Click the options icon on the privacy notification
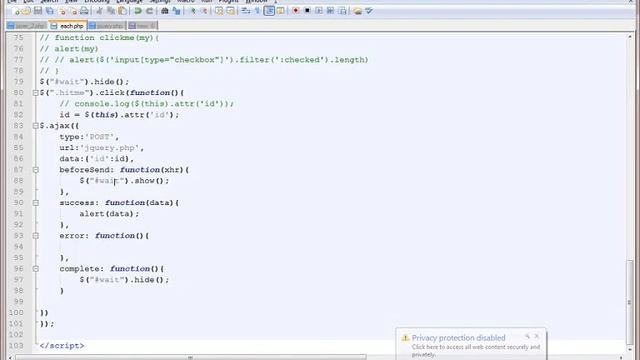The width and height of the screenshot is (640, 360). (x=527, y=336)
